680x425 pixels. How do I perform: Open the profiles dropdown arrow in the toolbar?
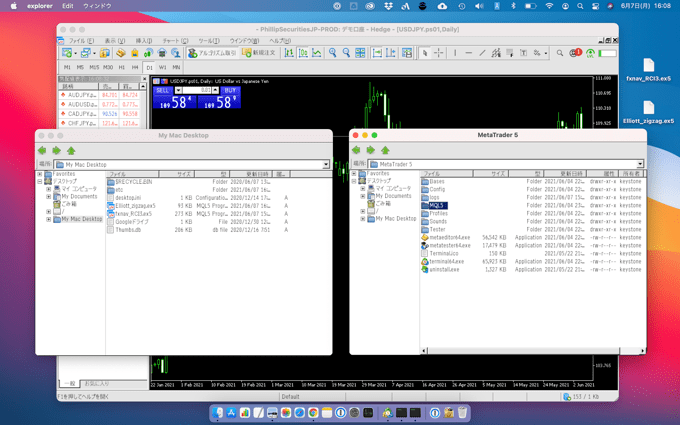click(x=94, y=53)
